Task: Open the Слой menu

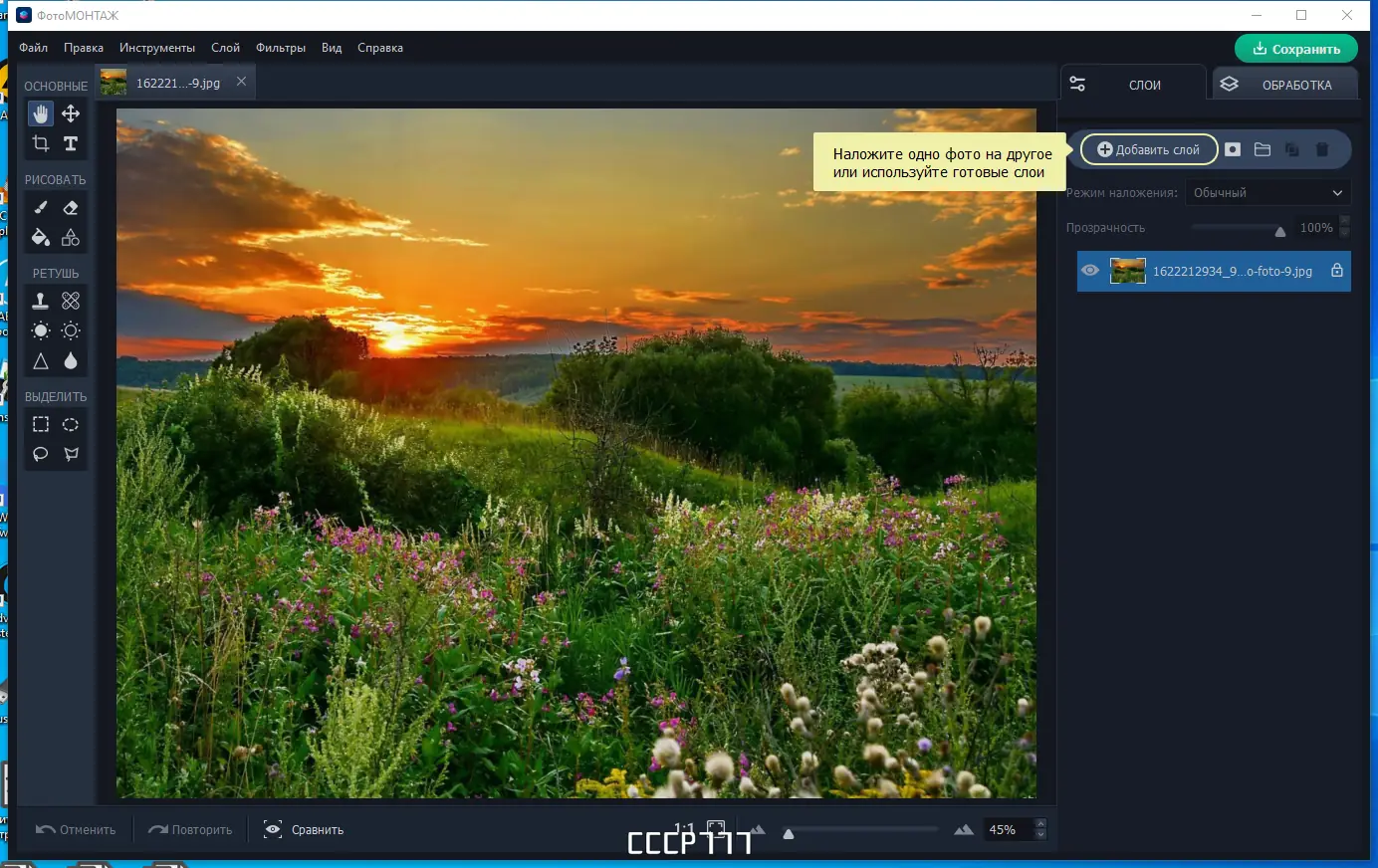Action: coord(225,48)
